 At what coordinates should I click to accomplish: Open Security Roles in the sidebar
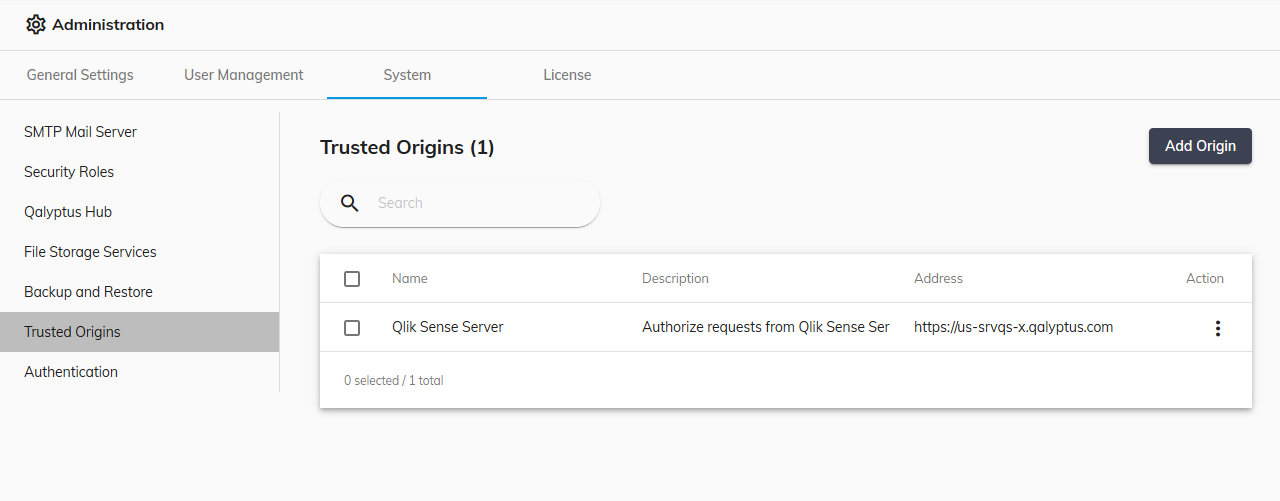point(139,172)
